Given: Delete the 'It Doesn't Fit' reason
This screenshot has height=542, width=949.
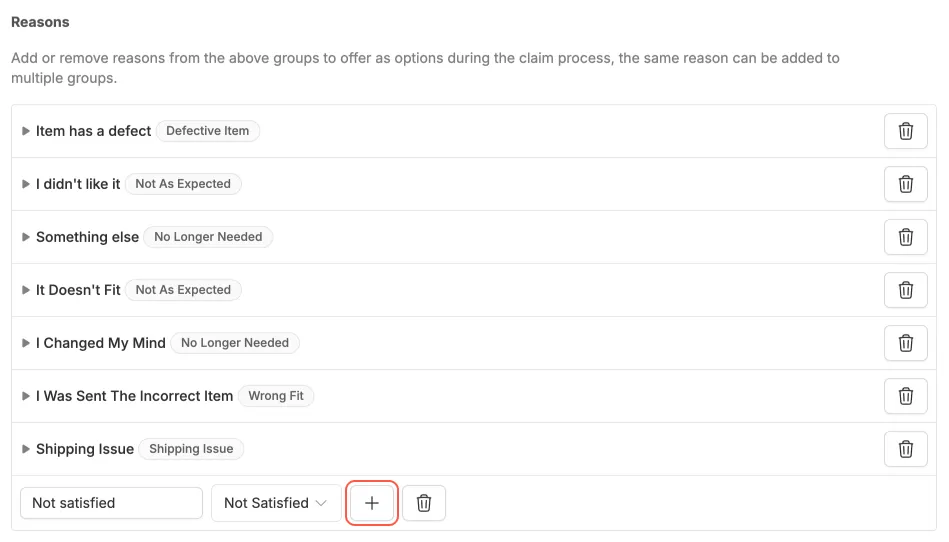Looking at the screenshot, I should tap(905, 290).
